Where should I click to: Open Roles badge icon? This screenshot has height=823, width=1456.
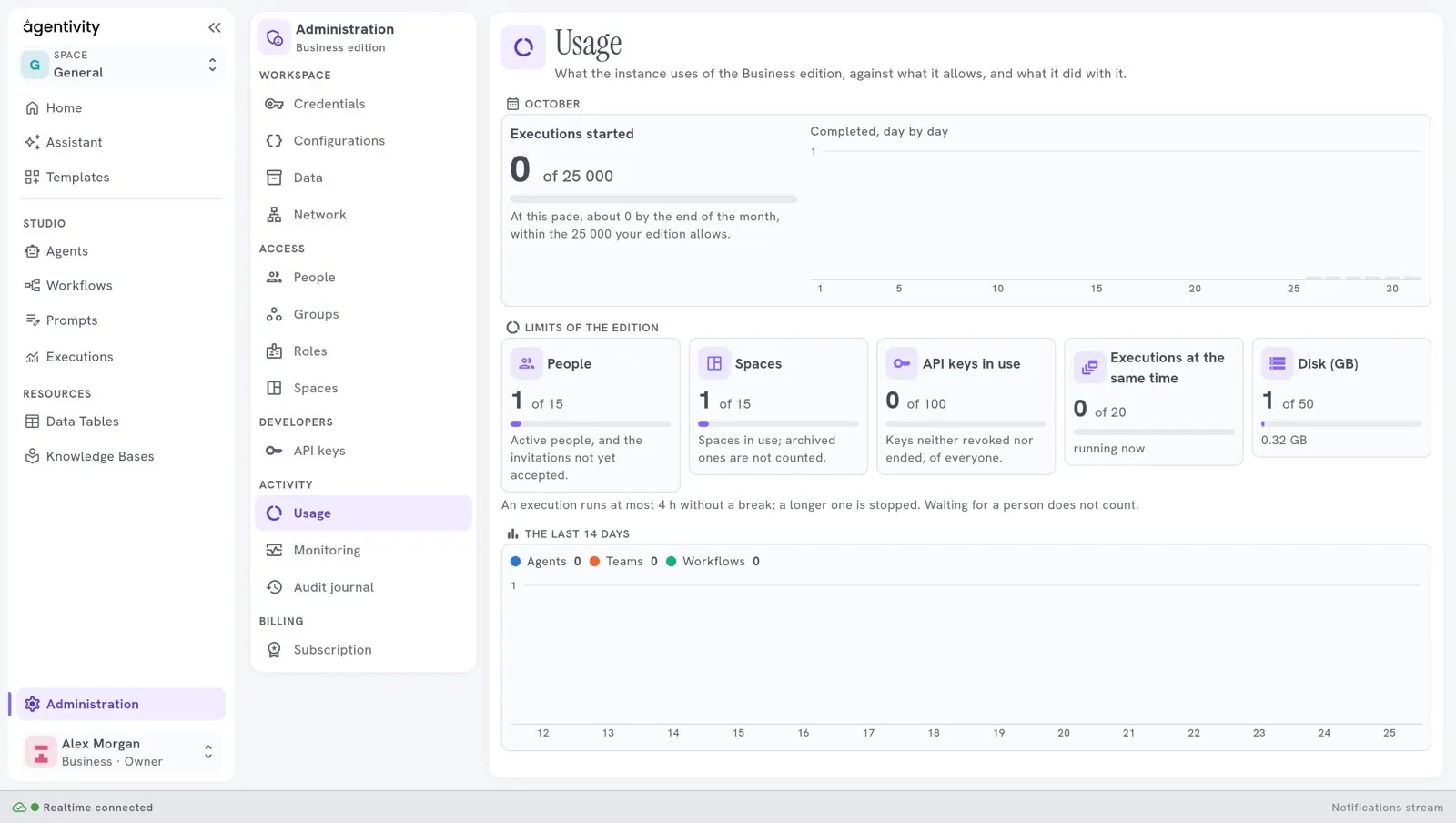coord(274,351)
